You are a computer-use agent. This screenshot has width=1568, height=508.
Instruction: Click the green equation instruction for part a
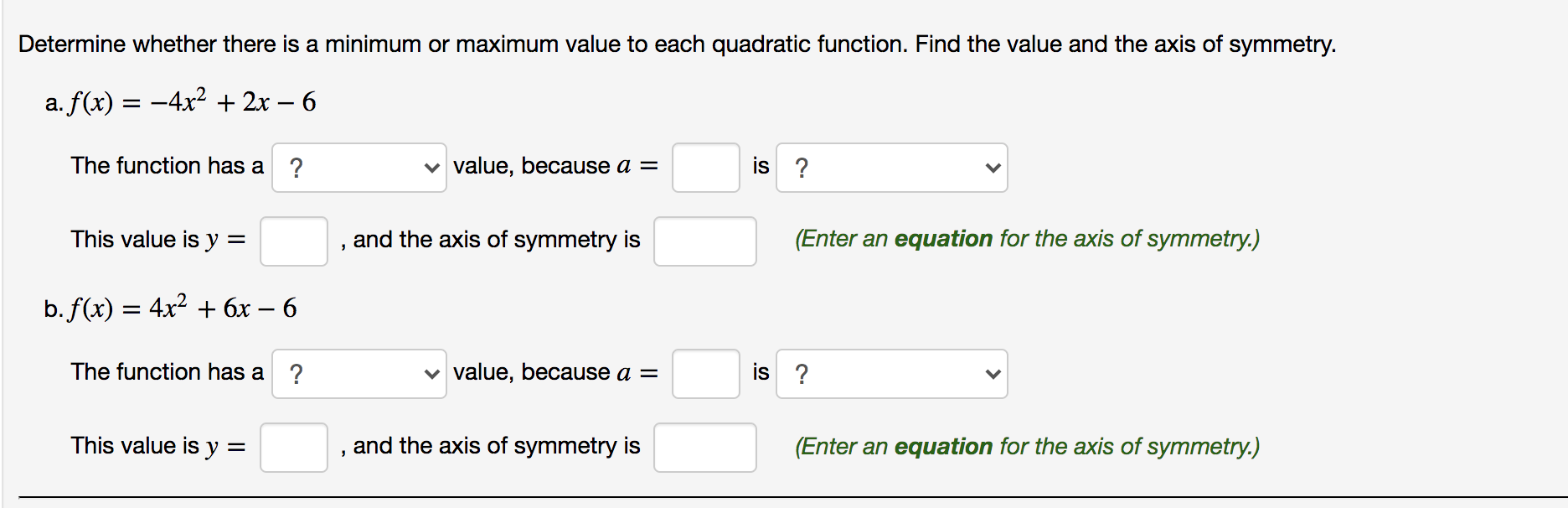pyautogui.click(x=1026, y=238)
